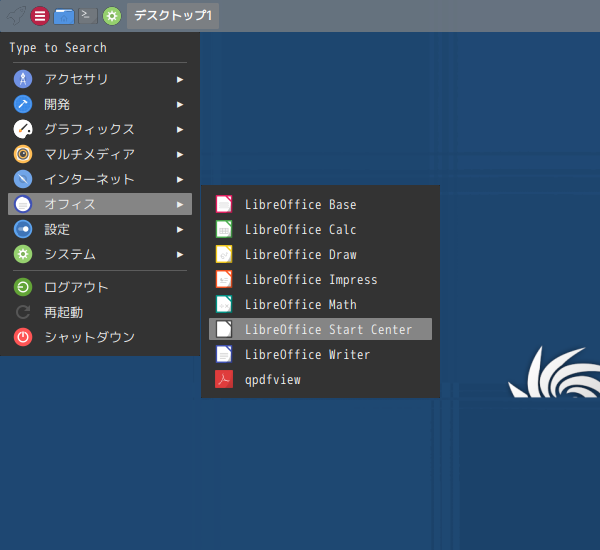The image size is (600, 550).
Task: Open the マルチメディア menu category
Action: click(100, 154)
